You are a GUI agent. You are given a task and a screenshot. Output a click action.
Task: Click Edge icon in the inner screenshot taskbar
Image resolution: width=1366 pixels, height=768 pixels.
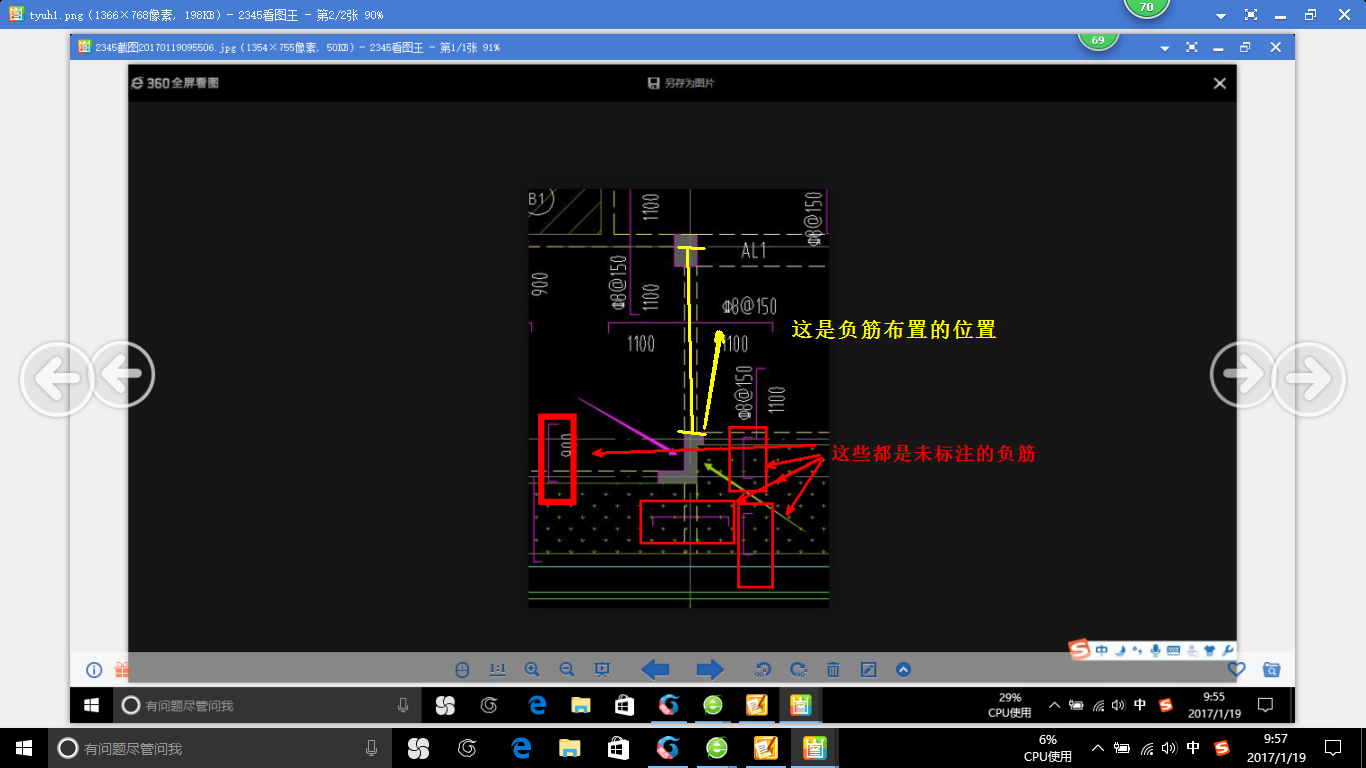(x=537, y=705)
